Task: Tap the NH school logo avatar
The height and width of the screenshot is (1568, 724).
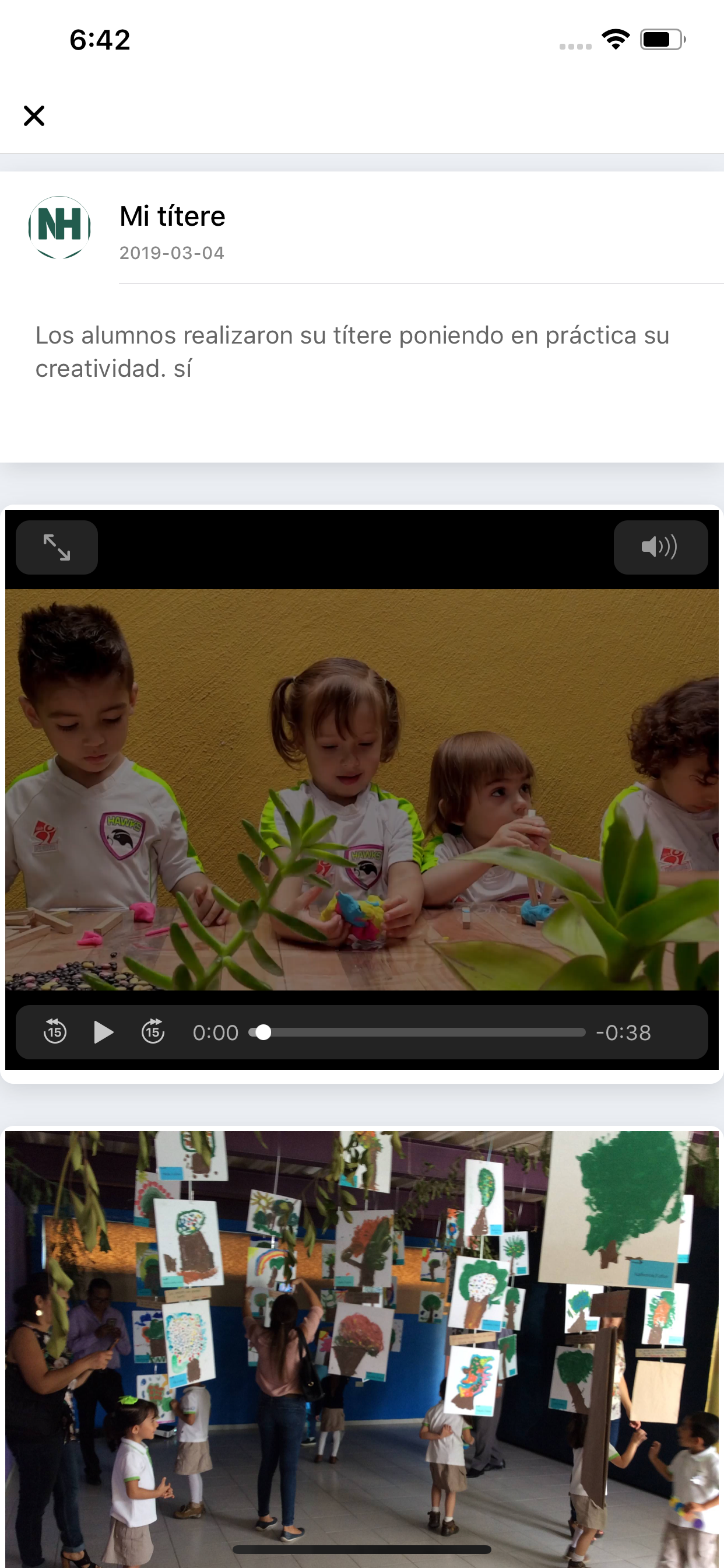Action: 59,228
